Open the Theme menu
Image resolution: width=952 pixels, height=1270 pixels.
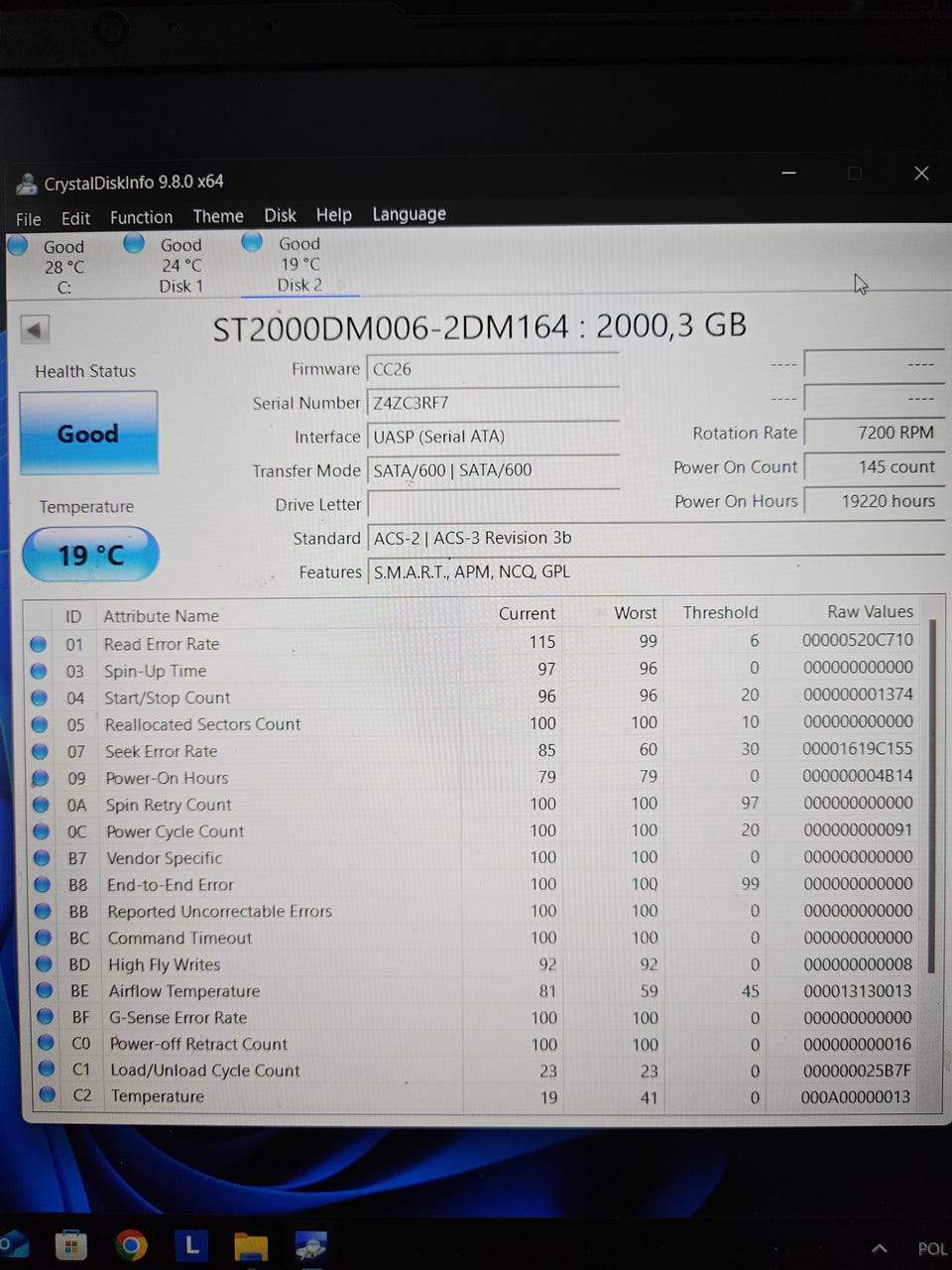point(218,216)
